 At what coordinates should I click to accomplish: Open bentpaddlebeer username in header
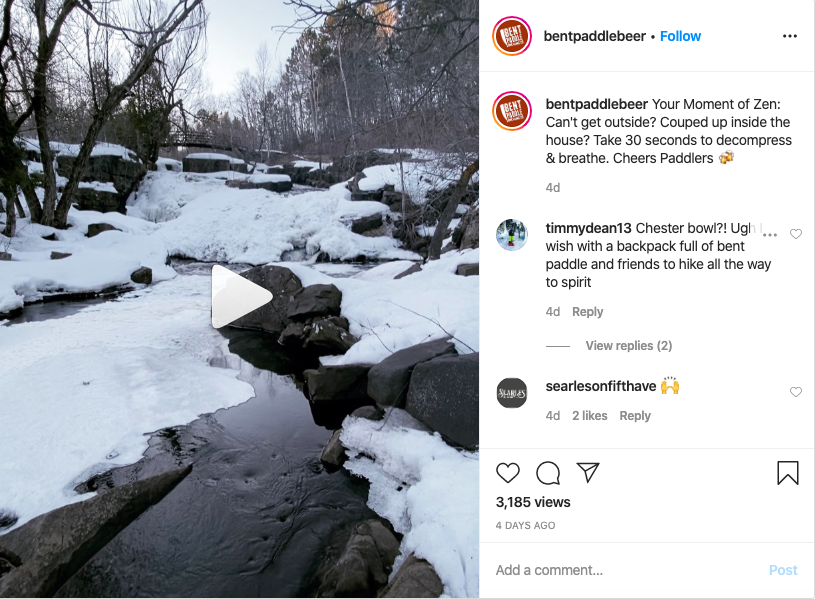pyautogui.click(x=594, y=36)
